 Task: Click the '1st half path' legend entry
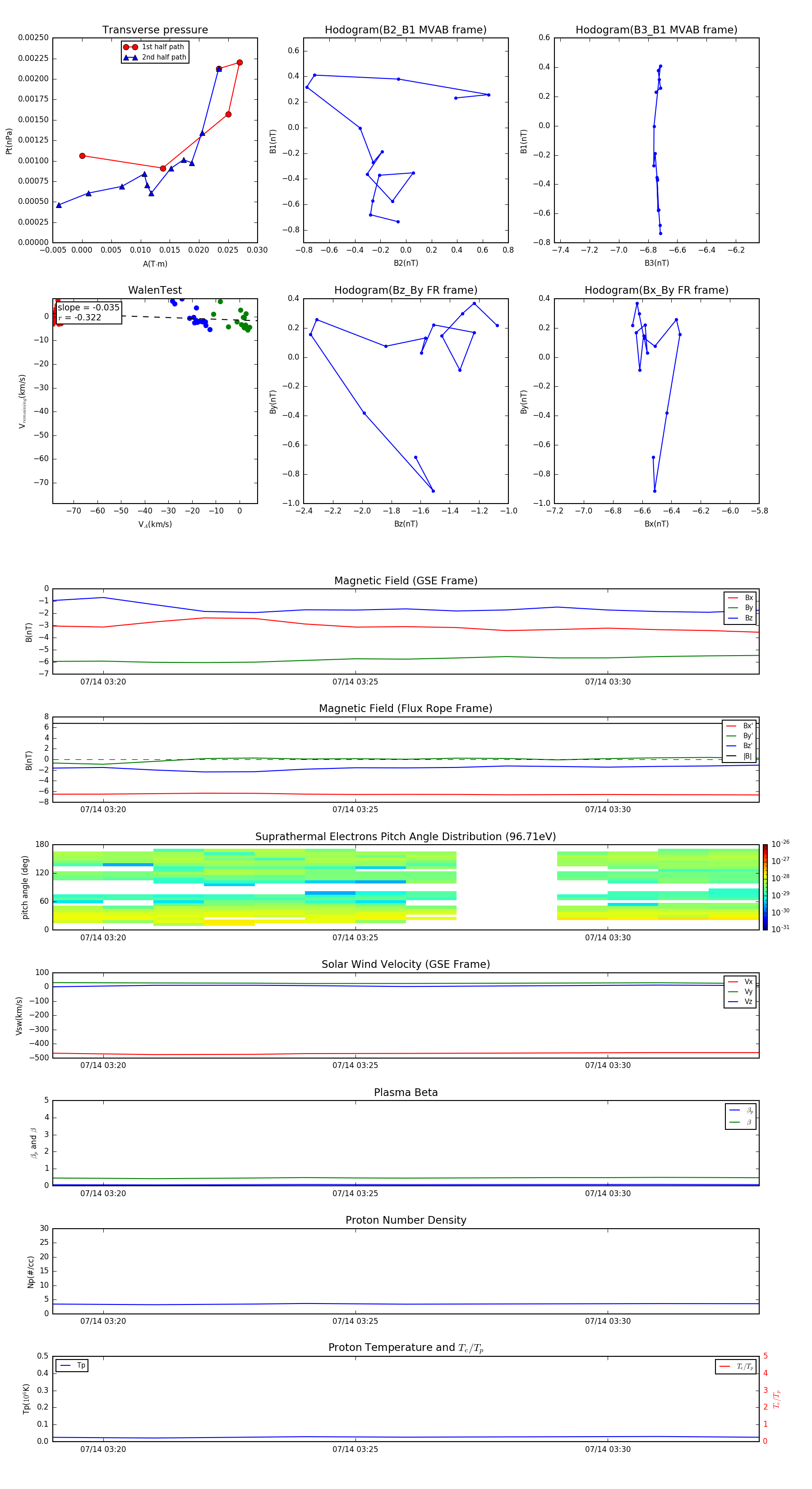(154, 47)
